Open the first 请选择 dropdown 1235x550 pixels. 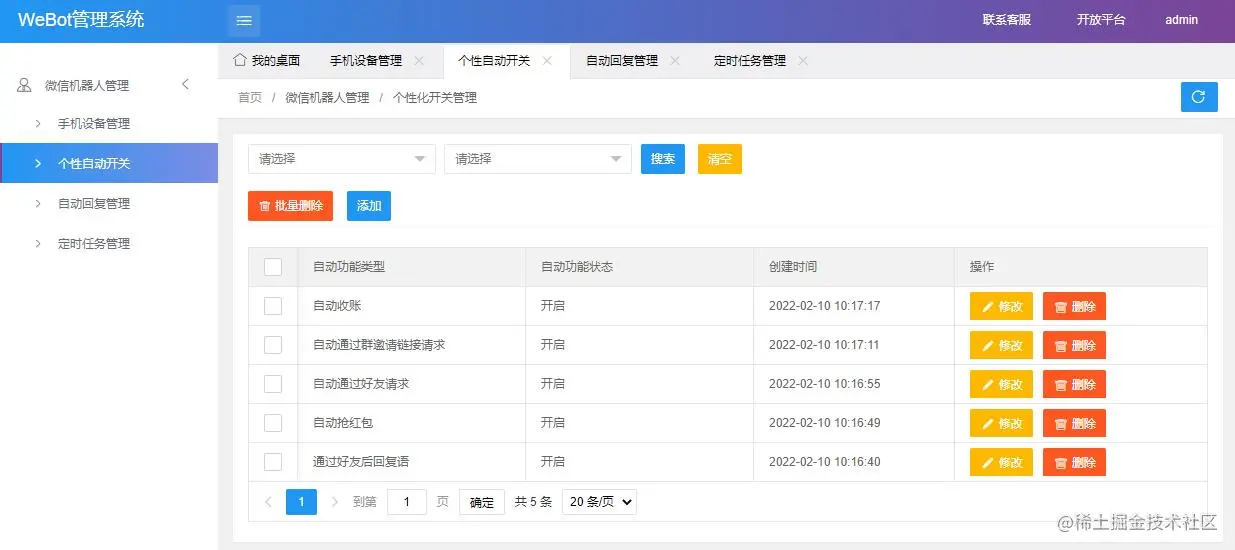coord(342,159)
